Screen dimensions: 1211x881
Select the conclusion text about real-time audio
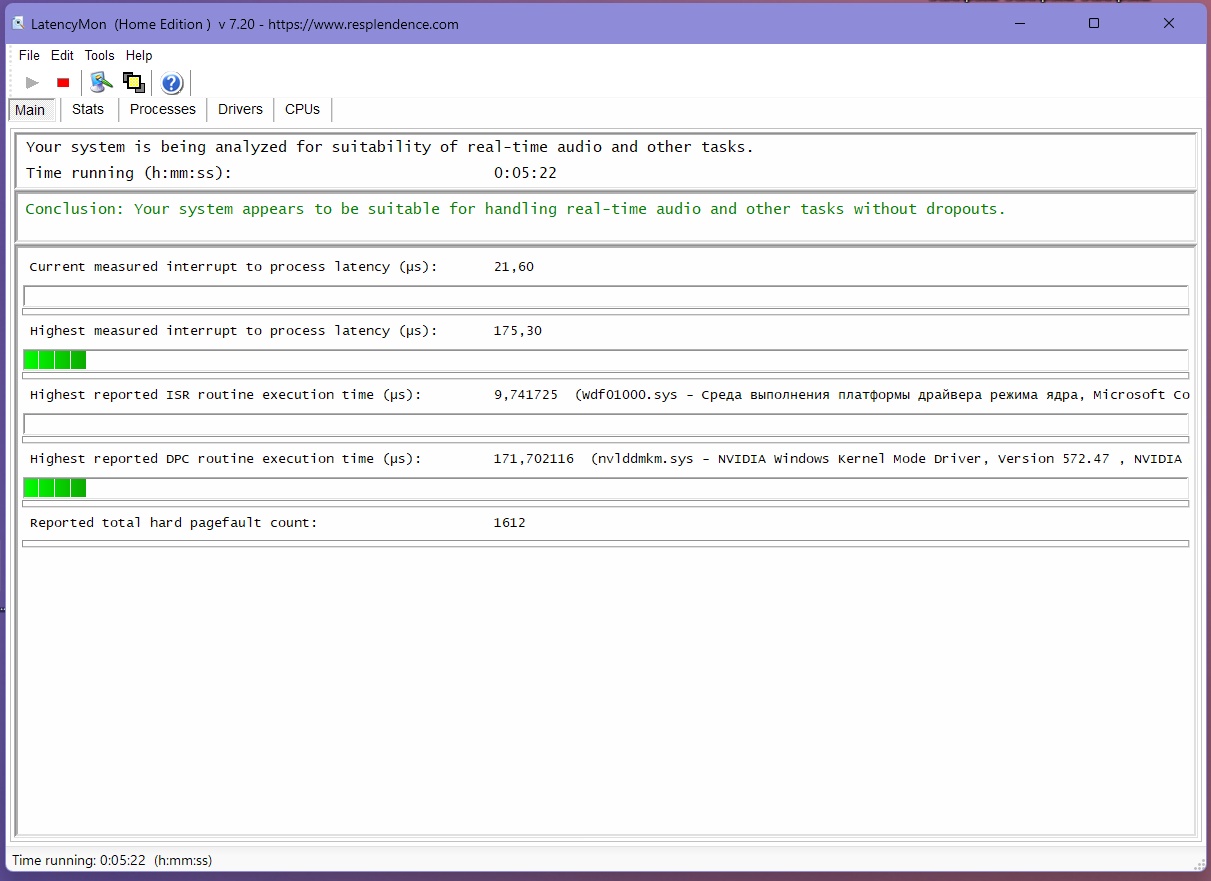[515, 209]
